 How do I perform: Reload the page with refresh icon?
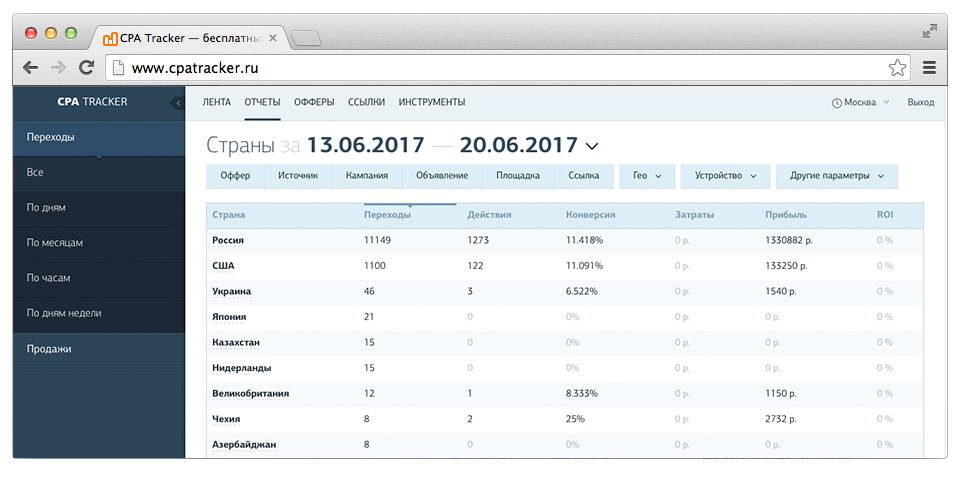(x=86, y=67)
